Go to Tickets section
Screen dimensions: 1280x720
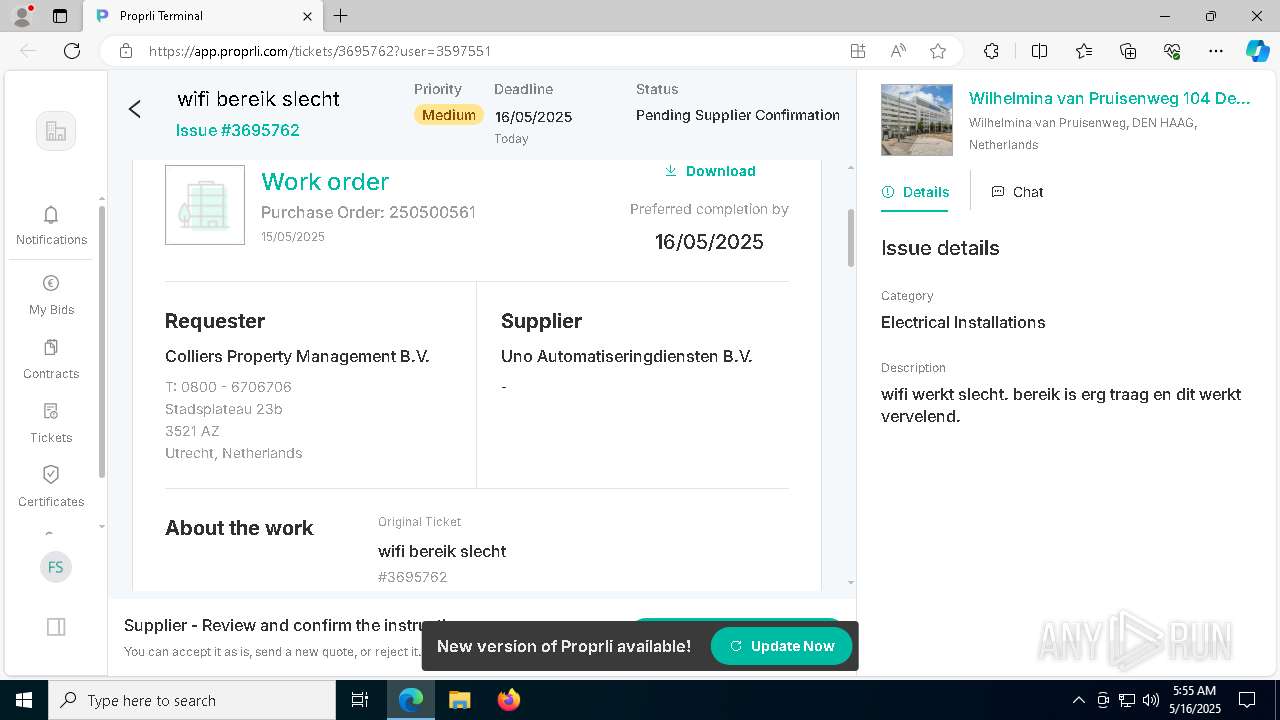point(51,423)
